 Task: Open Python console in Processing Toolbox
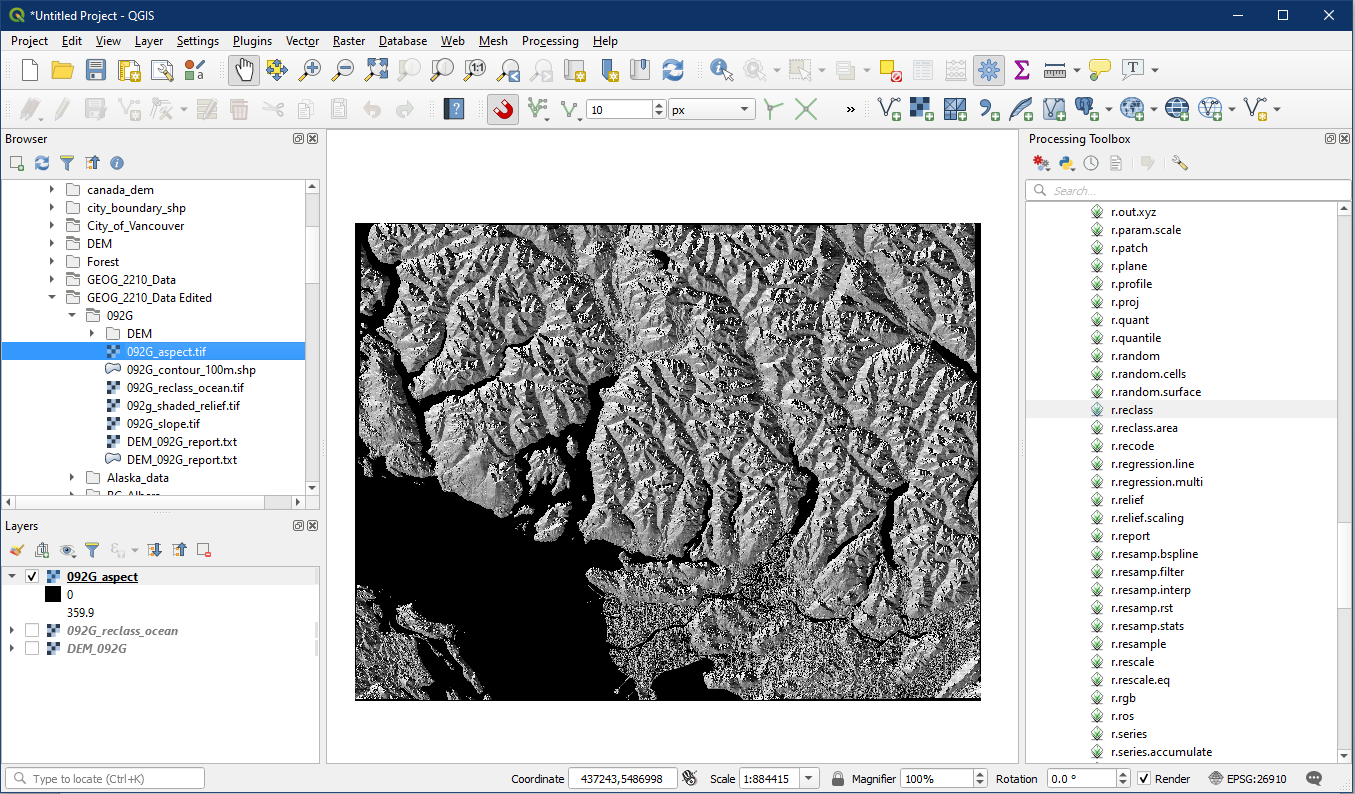[x=1066, y=163]
